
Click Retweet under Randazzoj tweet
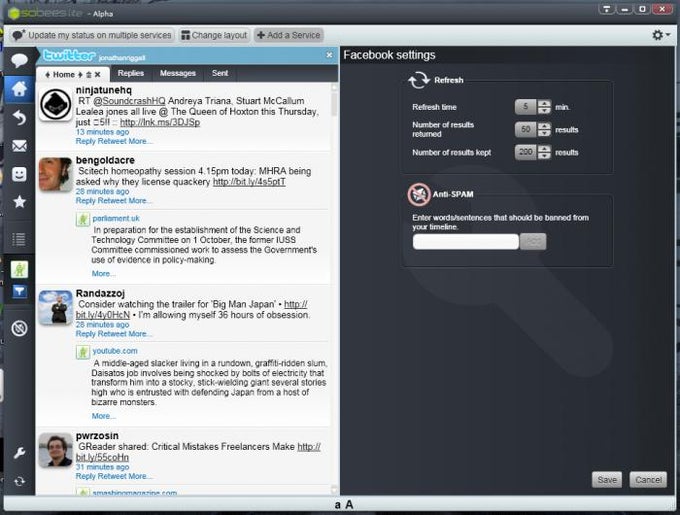tap(112, 334)
